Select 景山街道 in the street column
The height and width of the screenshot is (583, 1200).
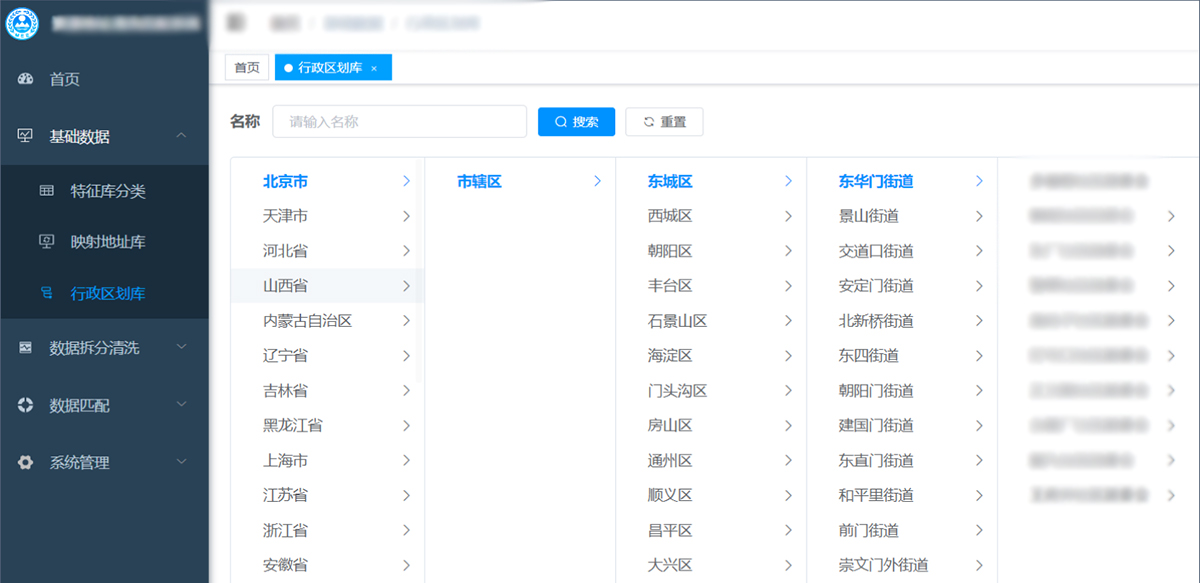point(868,216)
